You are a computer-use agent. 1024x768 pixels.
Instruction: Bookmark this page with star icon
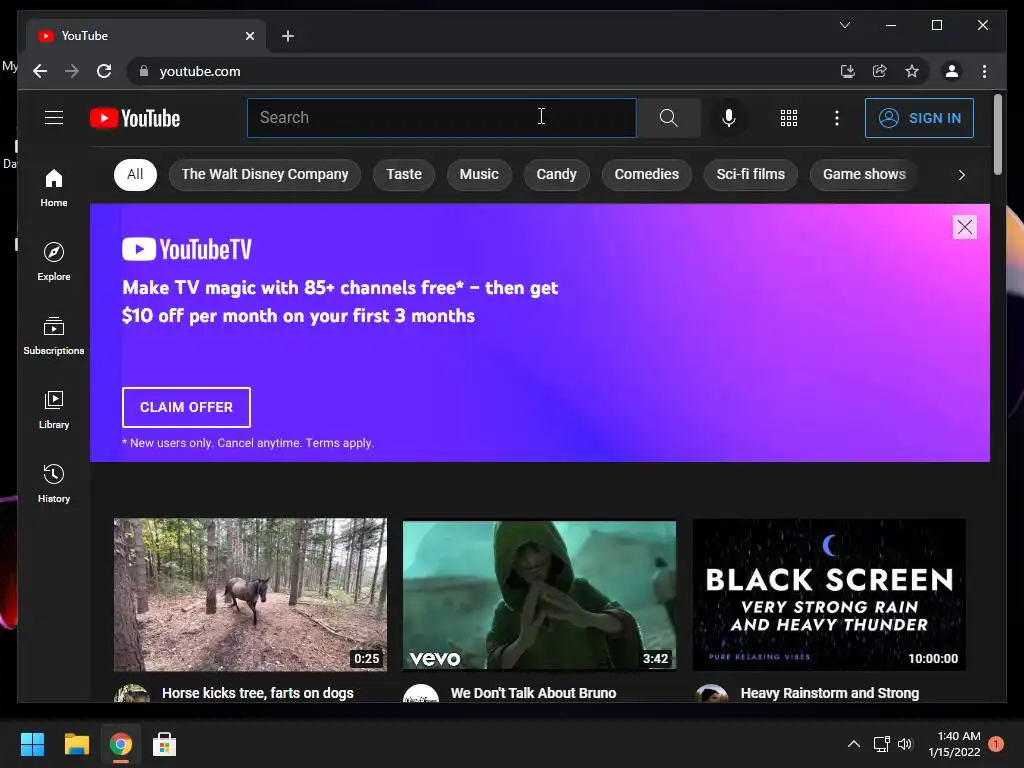(912, 71)
